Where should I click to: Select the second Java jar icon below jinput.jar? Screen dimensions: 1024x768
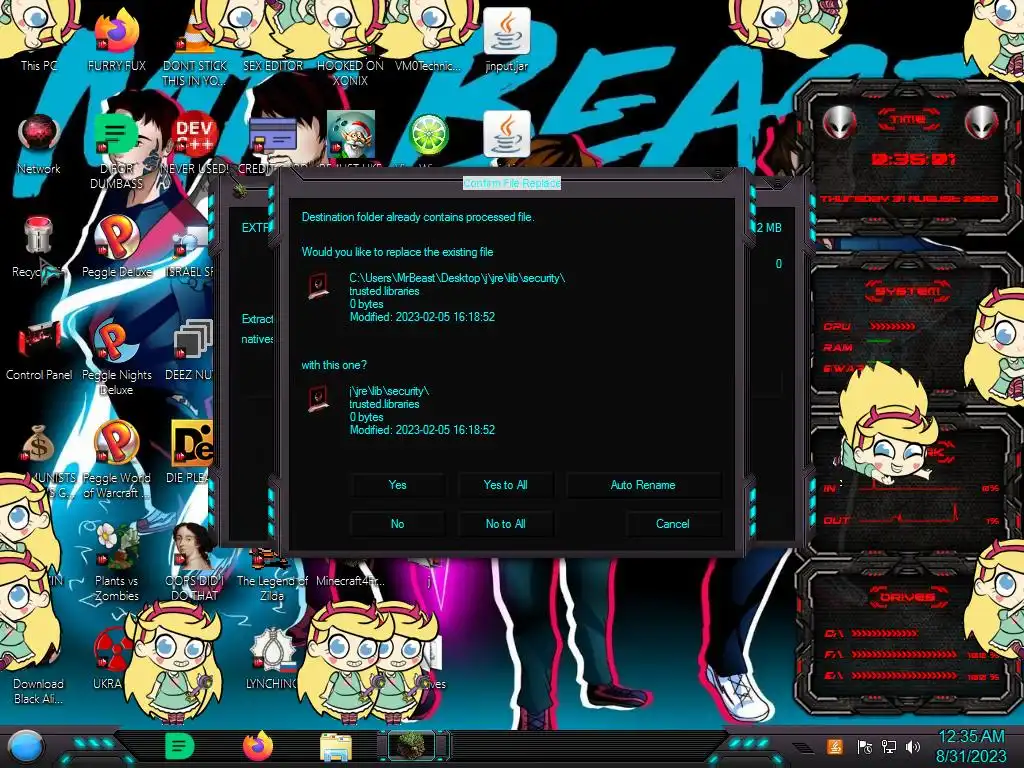[x=507, y=135]
